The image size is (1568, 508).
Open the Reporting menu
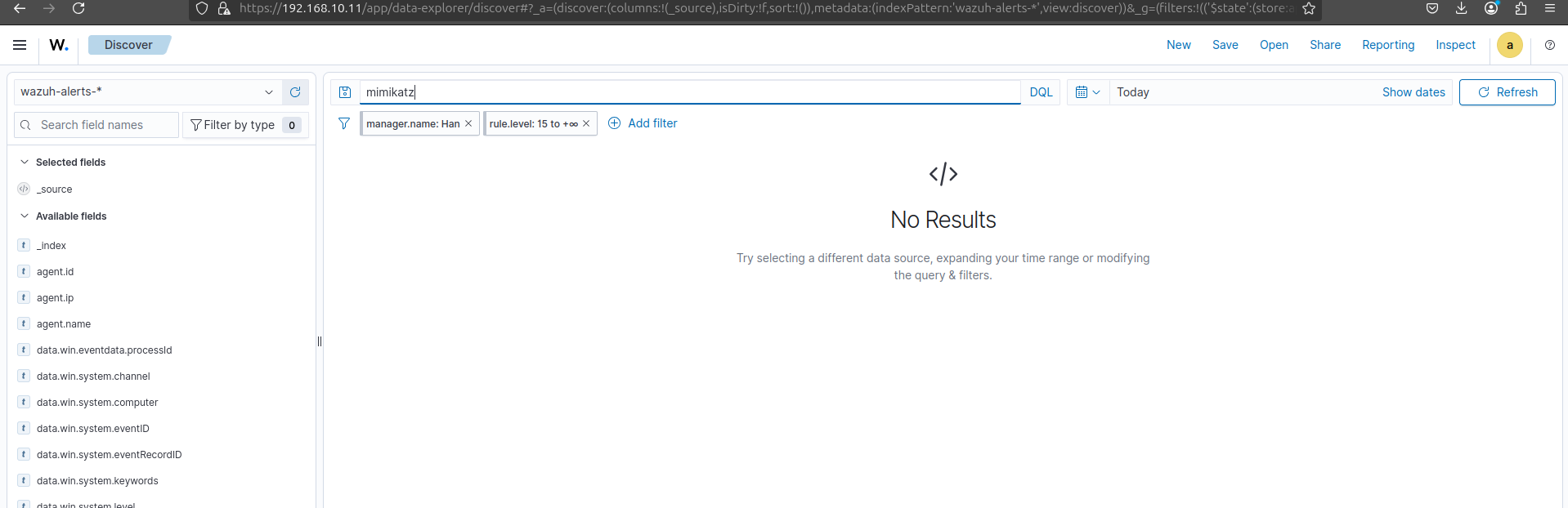pos(1388,45)
